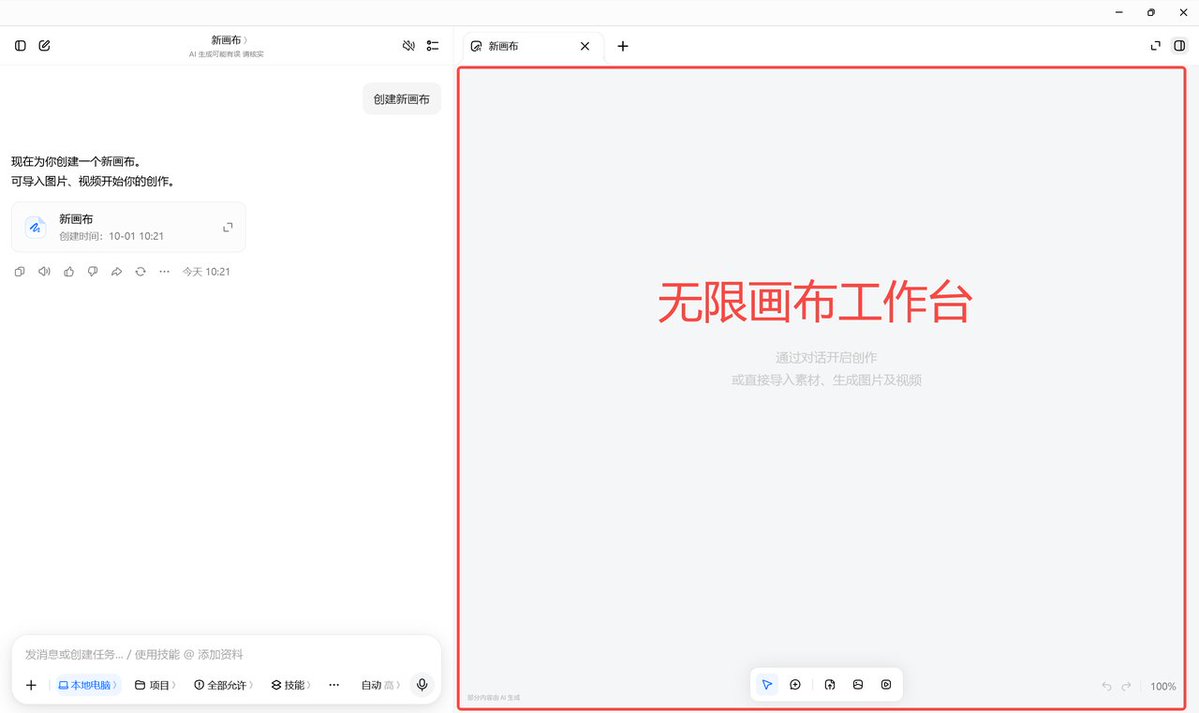Start voice input with microphone button
The width and height of the screenshot is (1199, 713).
click(x=422, y=685)
